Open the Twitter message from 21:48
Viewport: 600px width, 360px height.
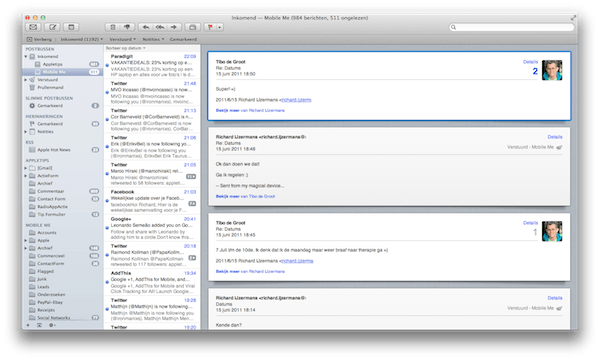pyautogui.click(x=152, y=93)
